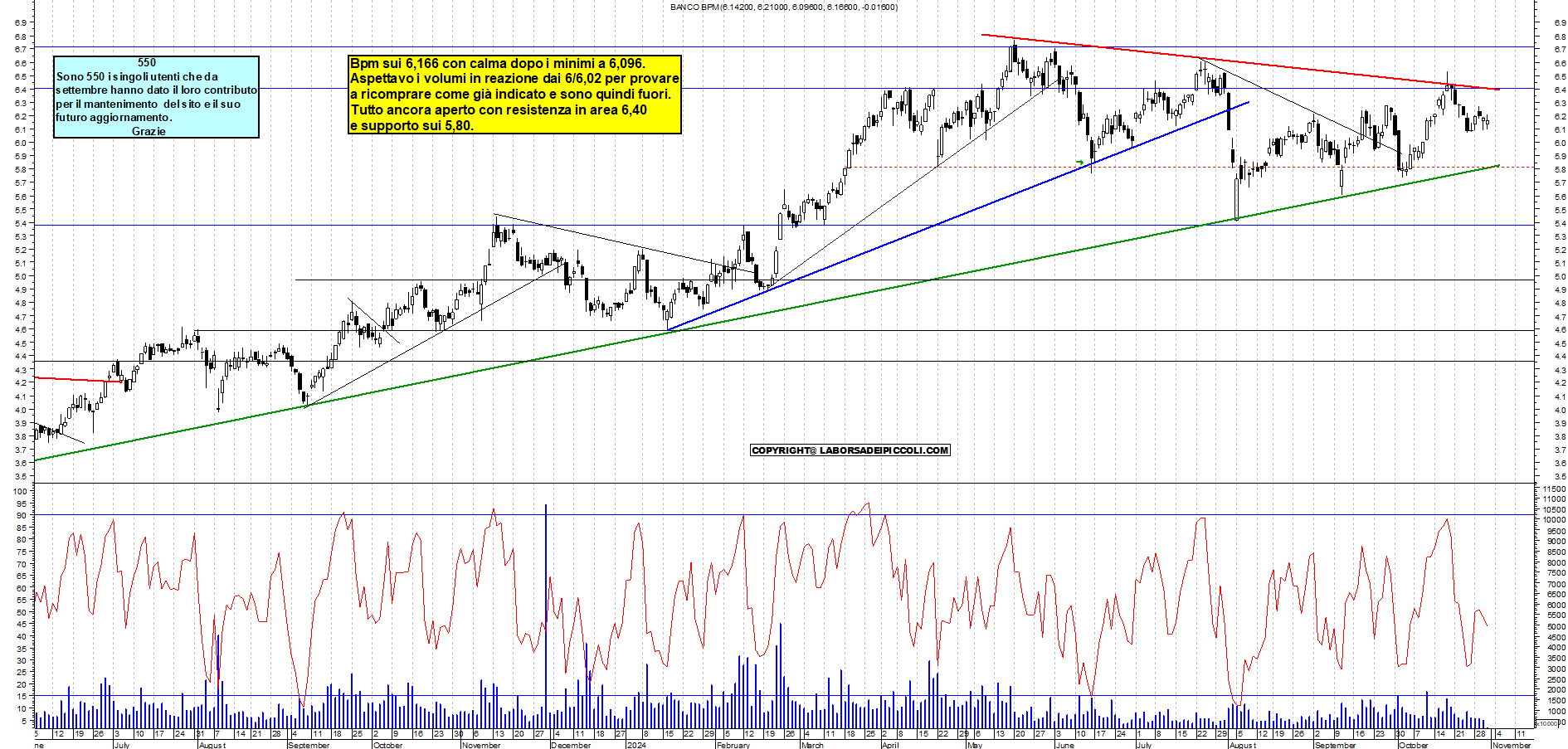Click the "11500" value on the volume scale
This screenshot has width=1568, height=749.
coord(1554,489)
